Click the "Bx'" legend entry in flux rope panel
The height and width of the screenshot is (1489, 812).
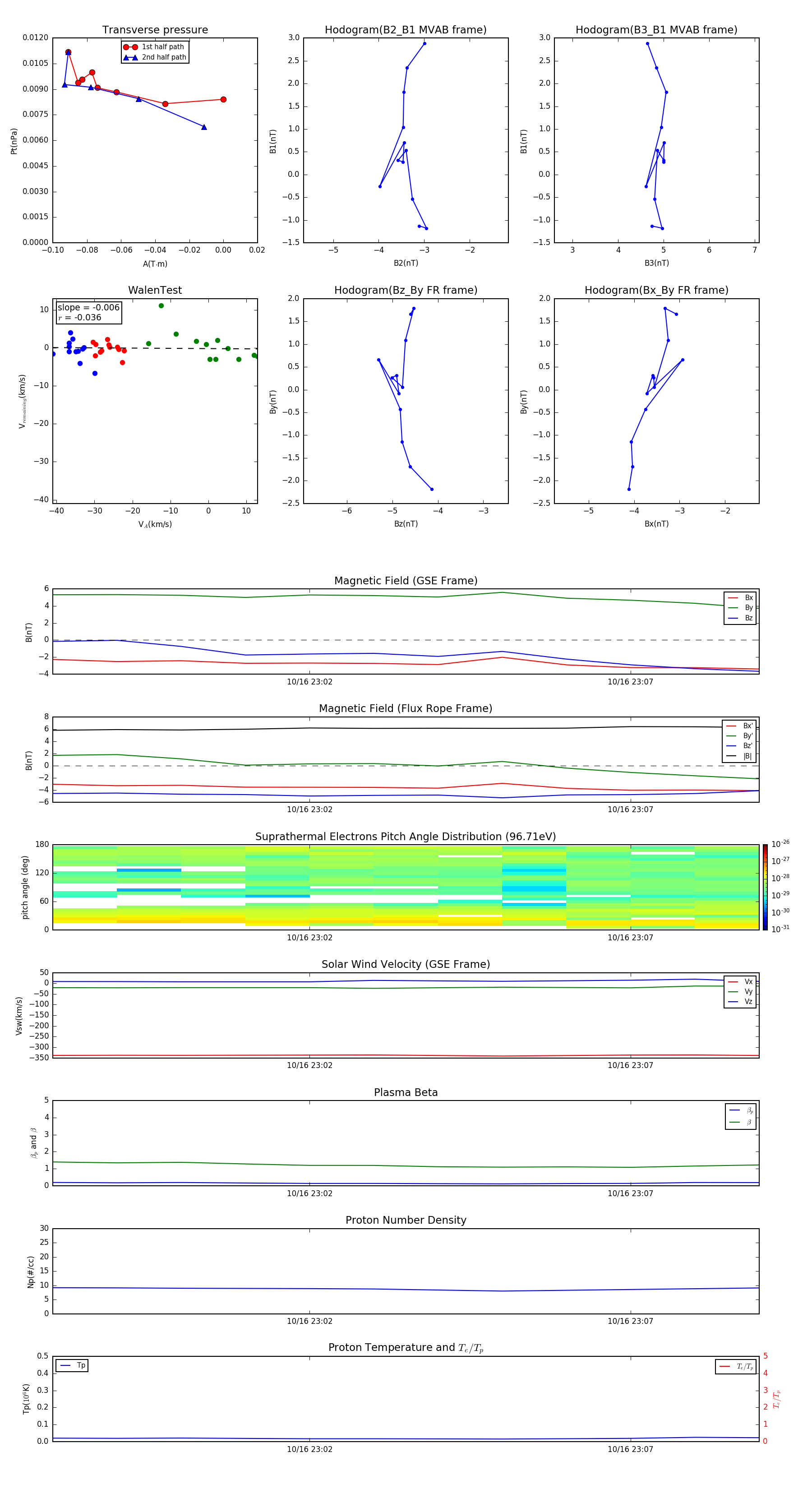[740, 726]
